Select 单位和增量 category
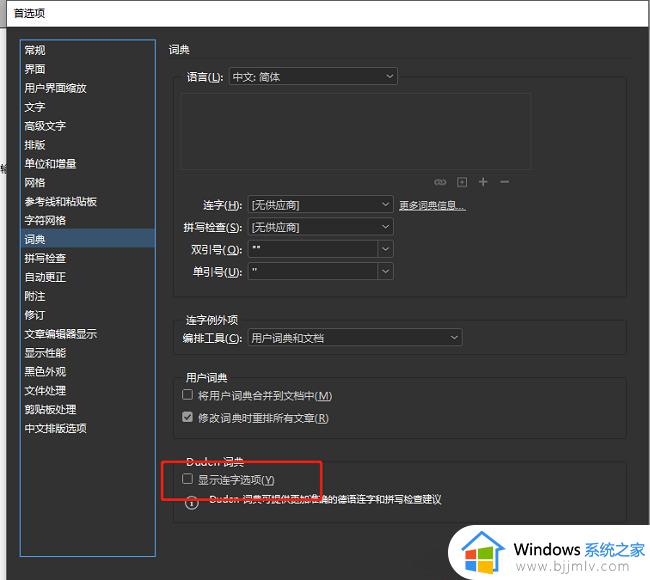Viewport: 650px width, 580px height. [x=87, y=164]
